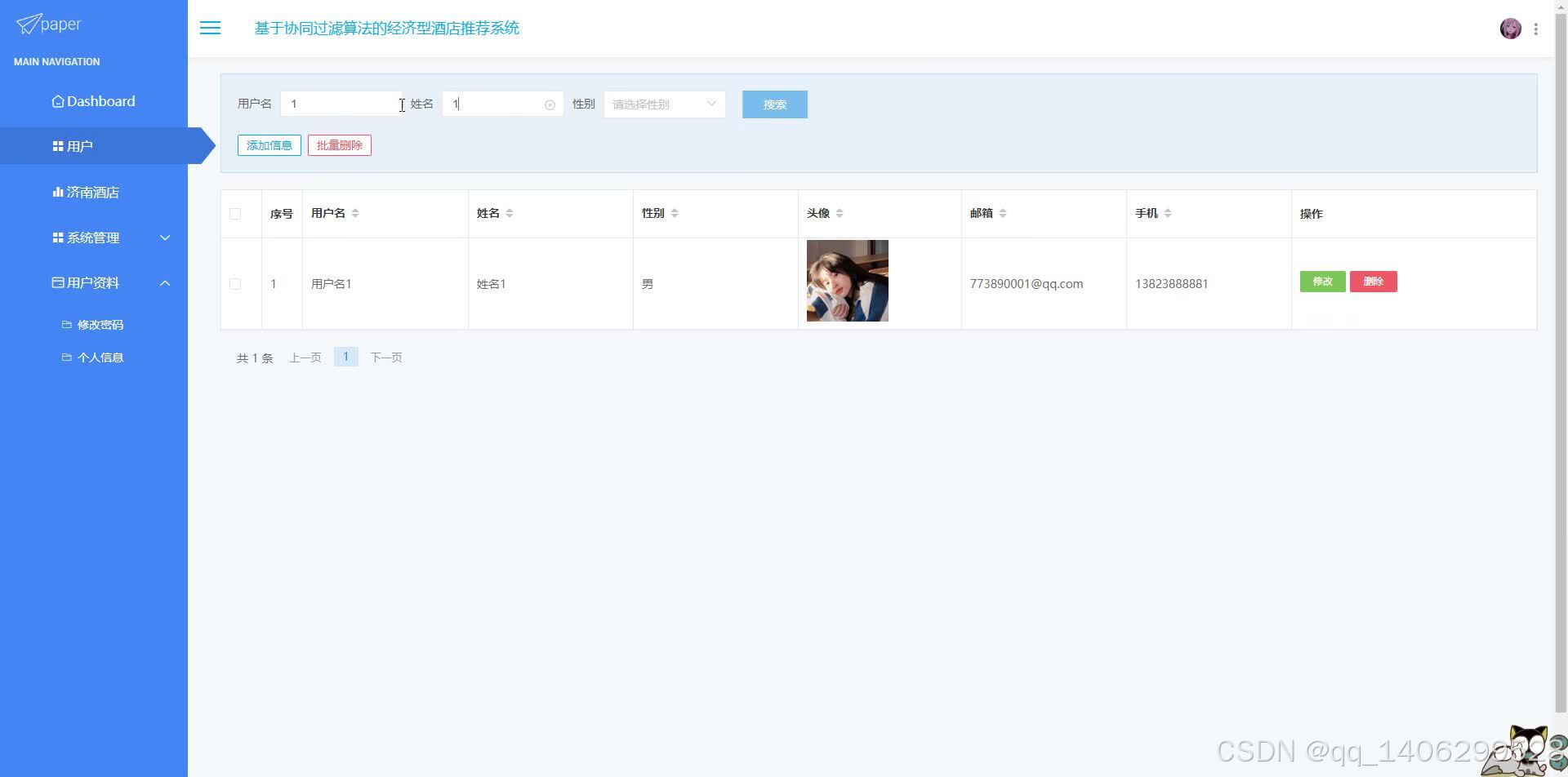Open the user avatar menu at top right
The image size is (1568, 777).
1511,28
